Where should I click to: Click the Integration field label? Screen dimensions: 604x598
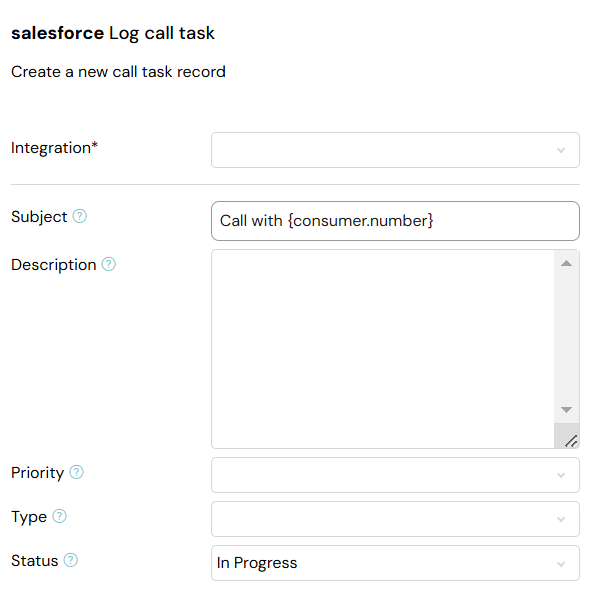(54, 148)
